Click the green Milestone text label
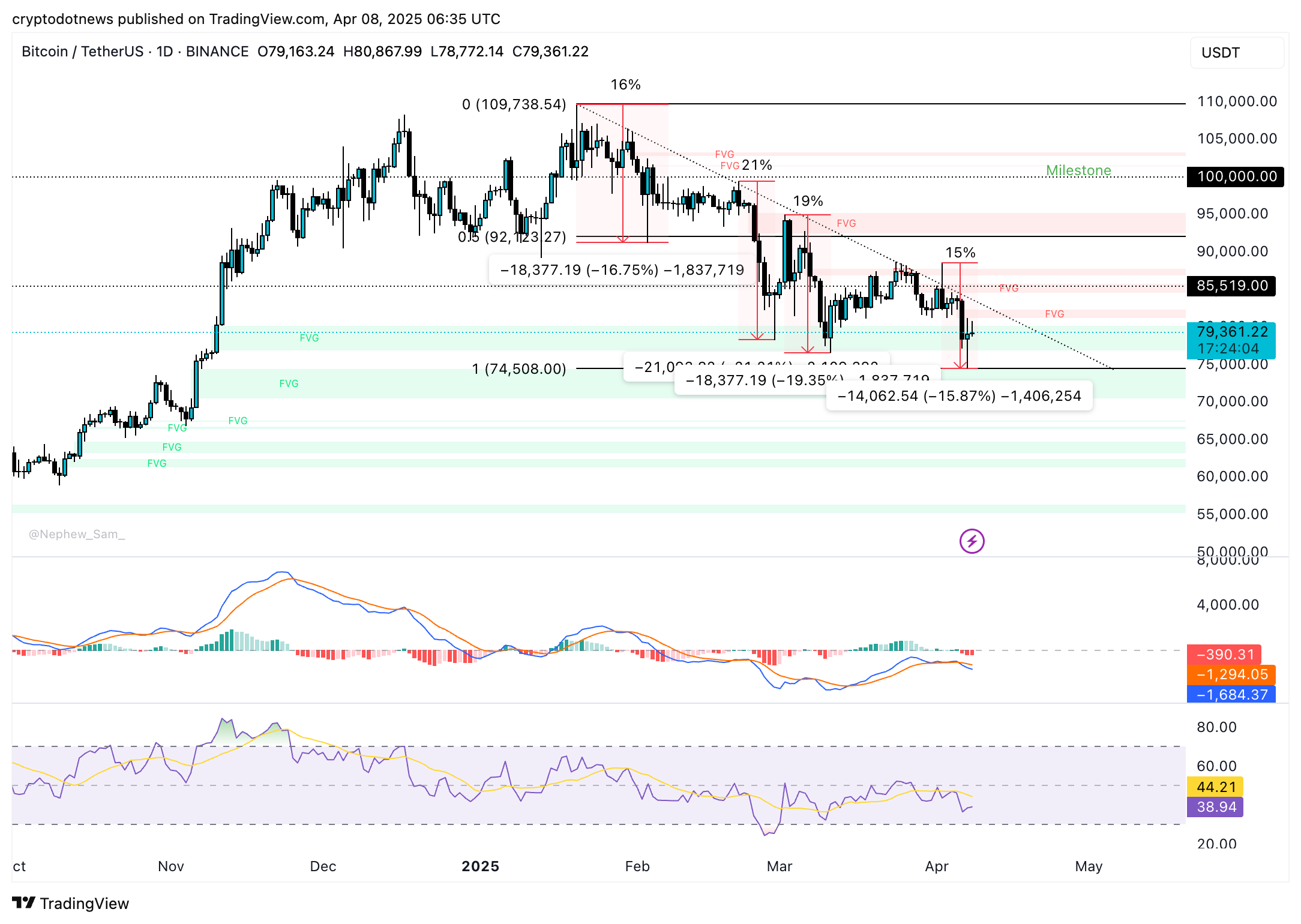Screen dimensions: 1301x924 [1078, 170]
